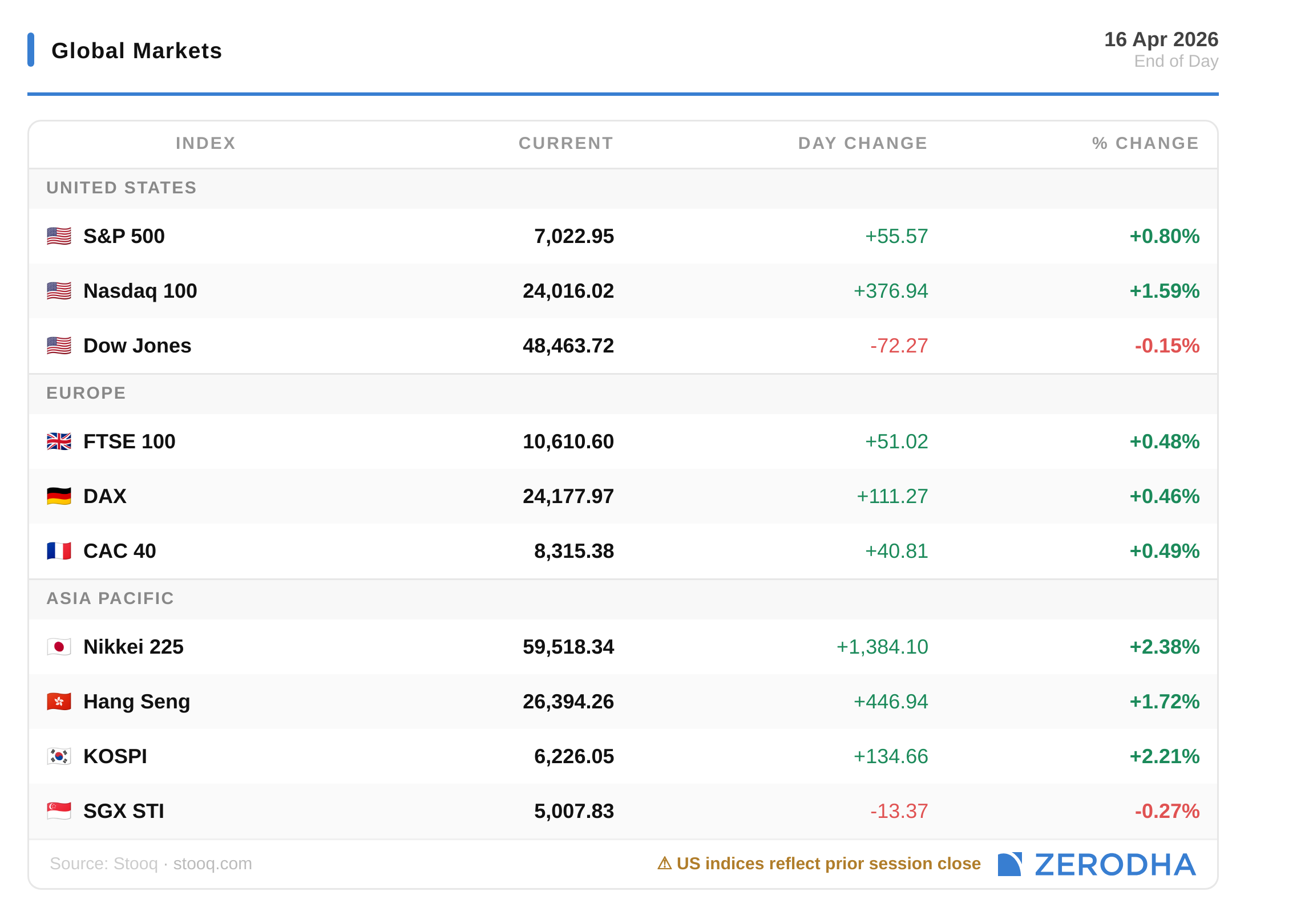1301x924 pixels.
Task: Click the Dow Jones index name
Action: coord(137,346)
